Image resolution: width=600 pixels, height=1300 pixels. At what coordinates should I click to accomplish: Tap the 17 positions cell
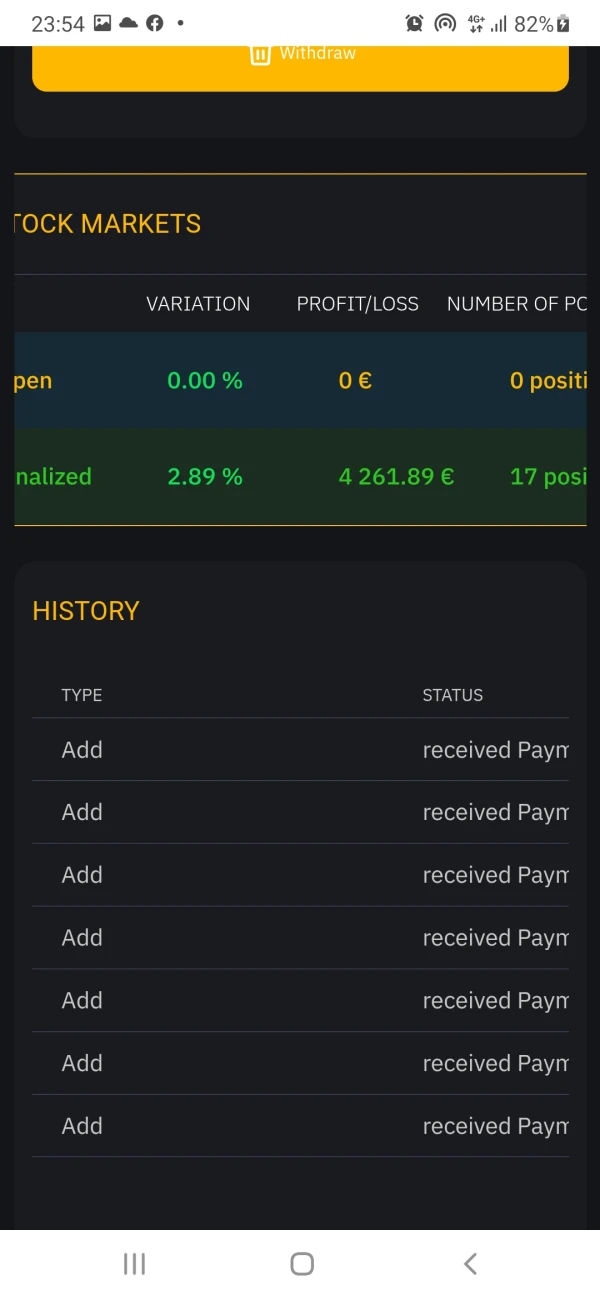(x=547, y=477)
